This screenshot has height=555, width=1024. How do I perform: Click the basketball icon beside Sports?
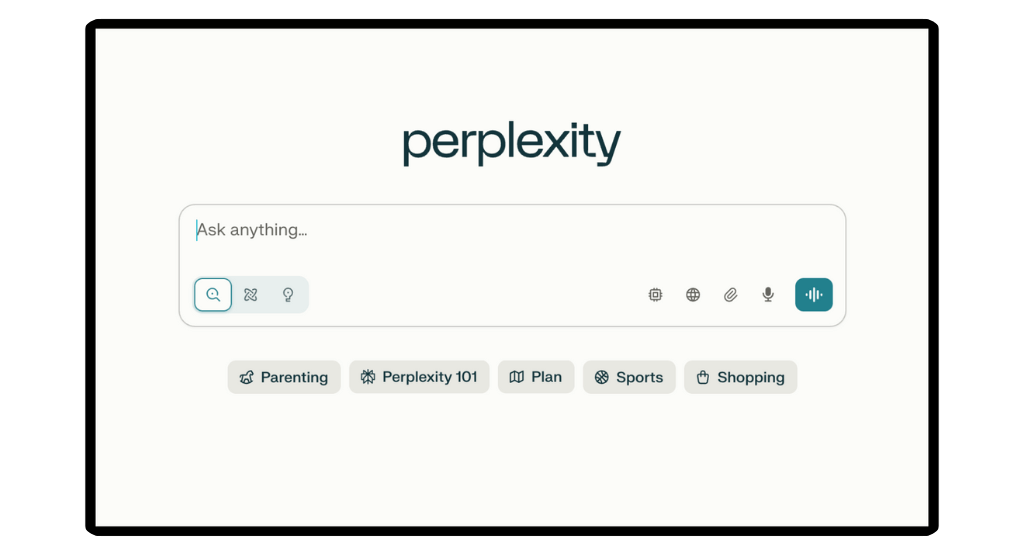pos(601,377)
